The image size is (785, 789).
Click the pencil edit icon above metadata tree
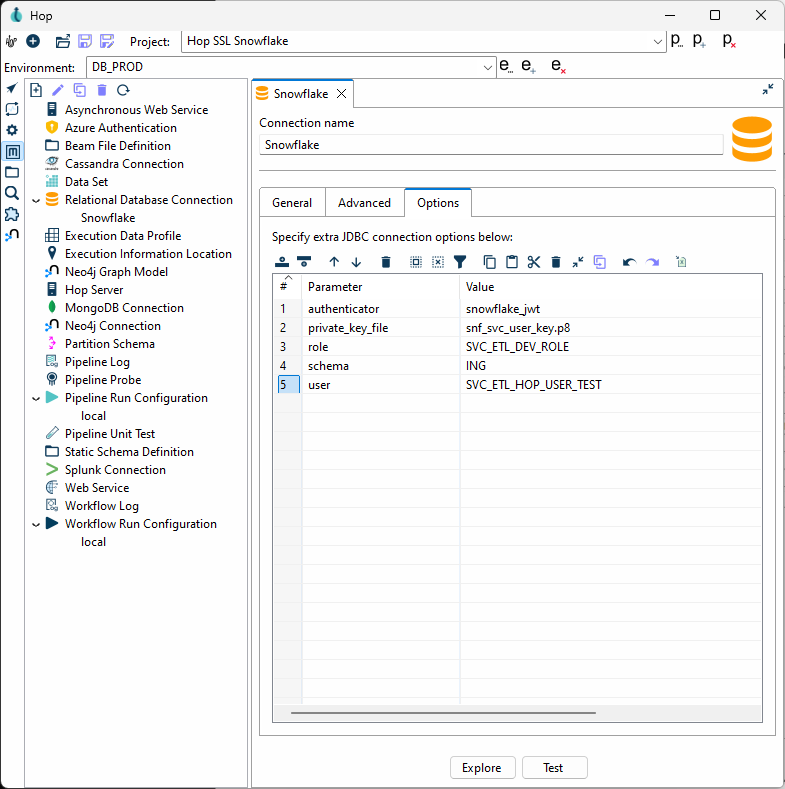click(x=58, y=90)
